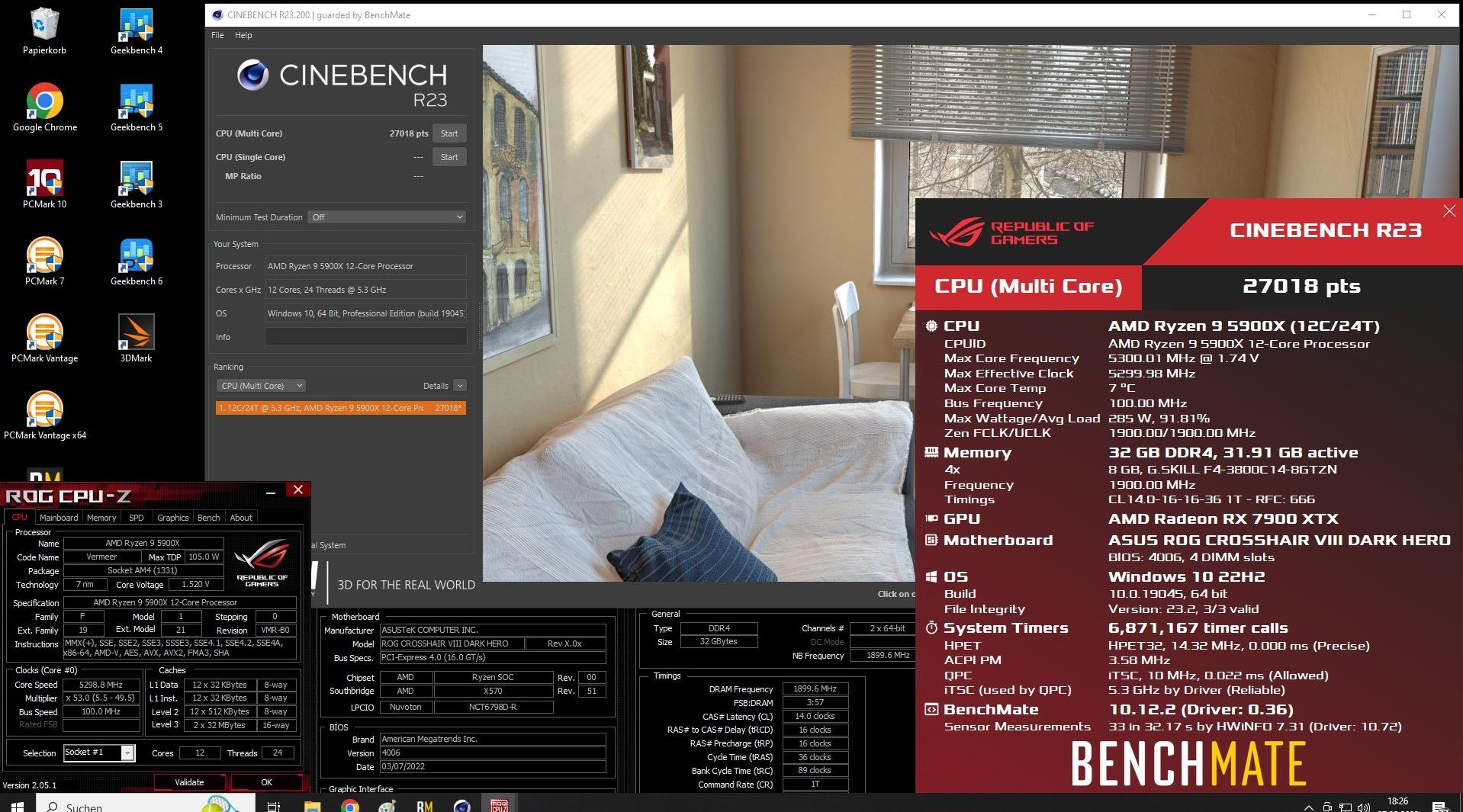
Task: Open the PCMark Vantage desktop shortcut
Action: coord(44,339)
